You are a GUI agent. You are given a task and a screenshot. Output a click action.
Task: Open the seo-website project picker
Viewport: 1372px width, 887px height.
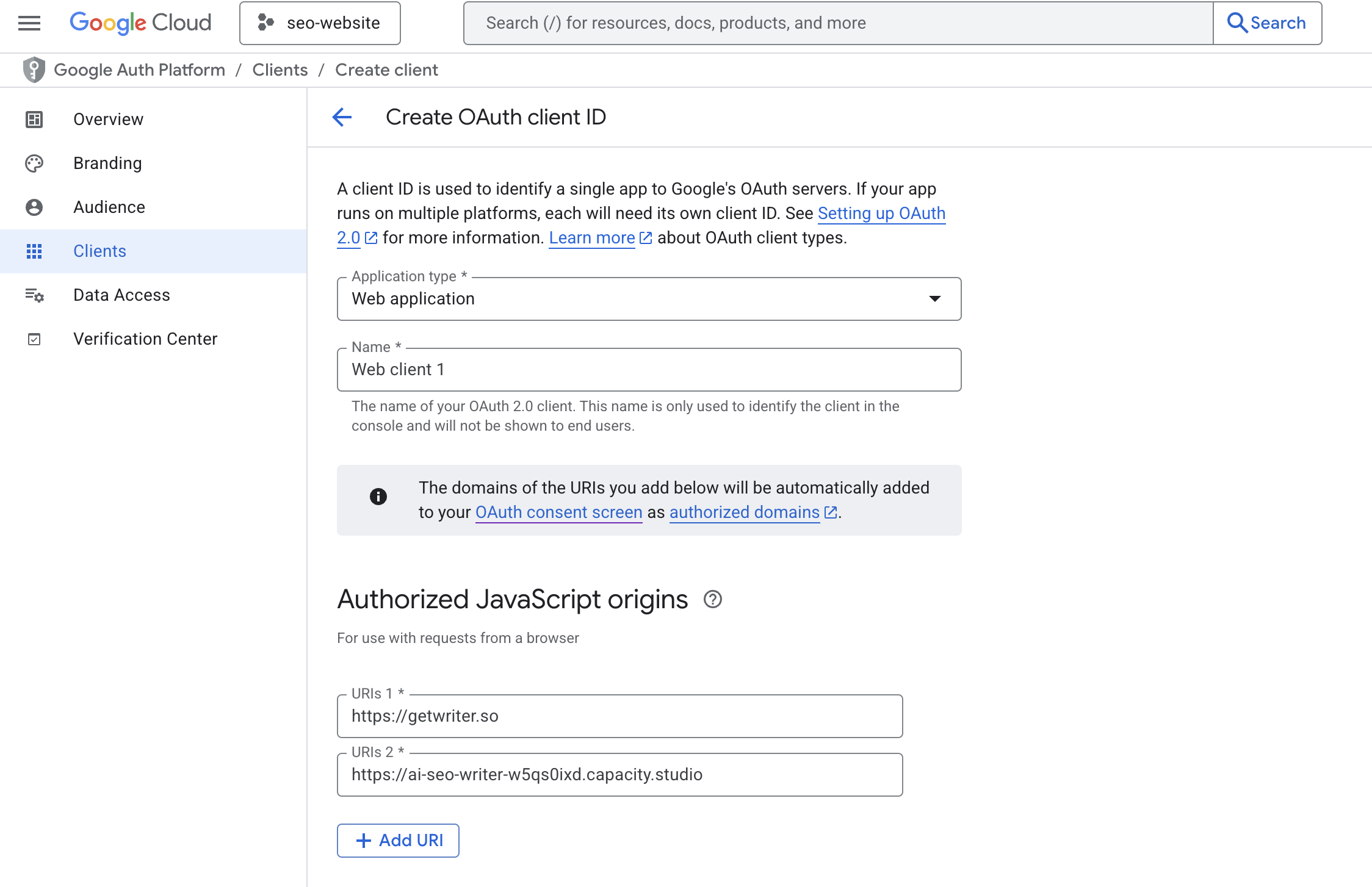click(320, 23)
